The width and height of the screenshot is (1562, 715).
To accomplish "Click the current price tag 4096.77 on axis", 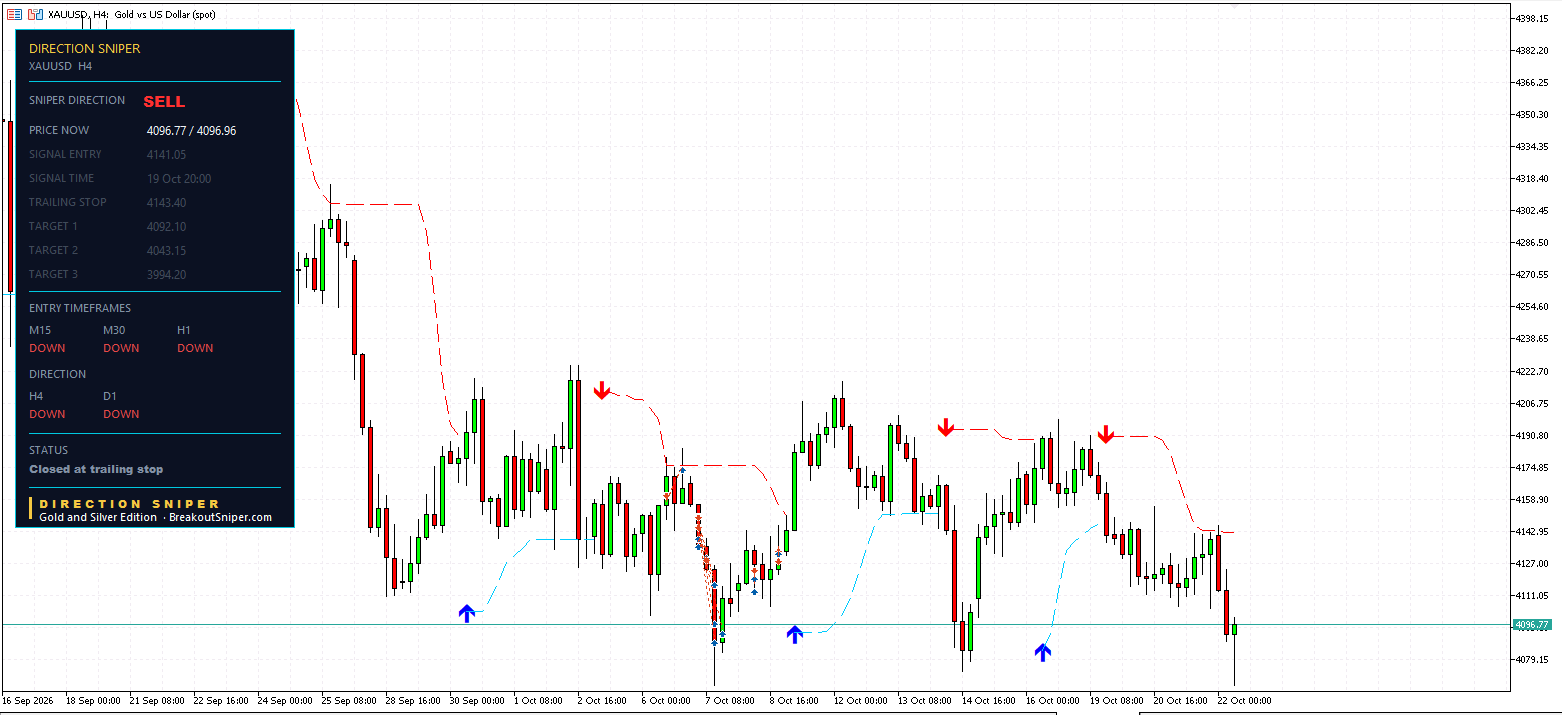I will (1531, 625).
